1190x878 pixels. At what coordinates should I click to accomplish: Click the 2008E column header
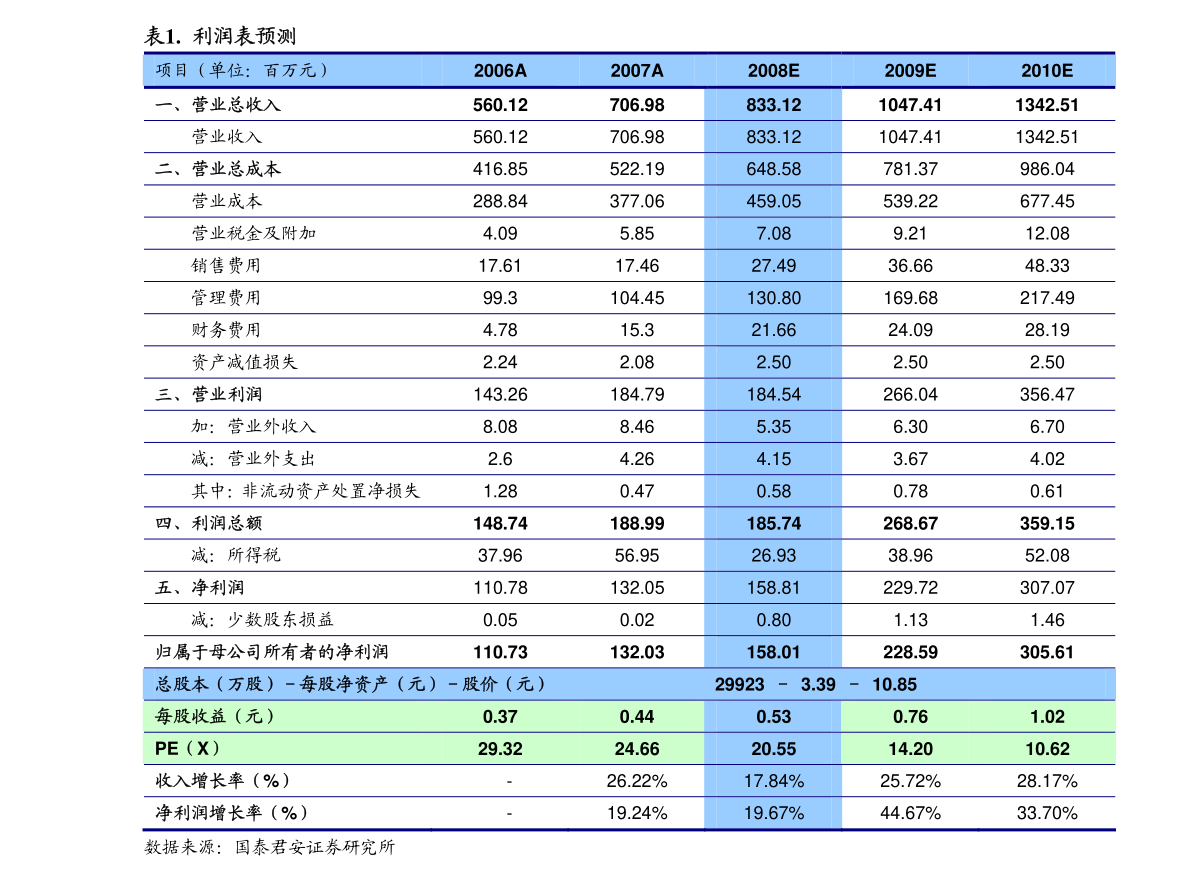point(773,71)
